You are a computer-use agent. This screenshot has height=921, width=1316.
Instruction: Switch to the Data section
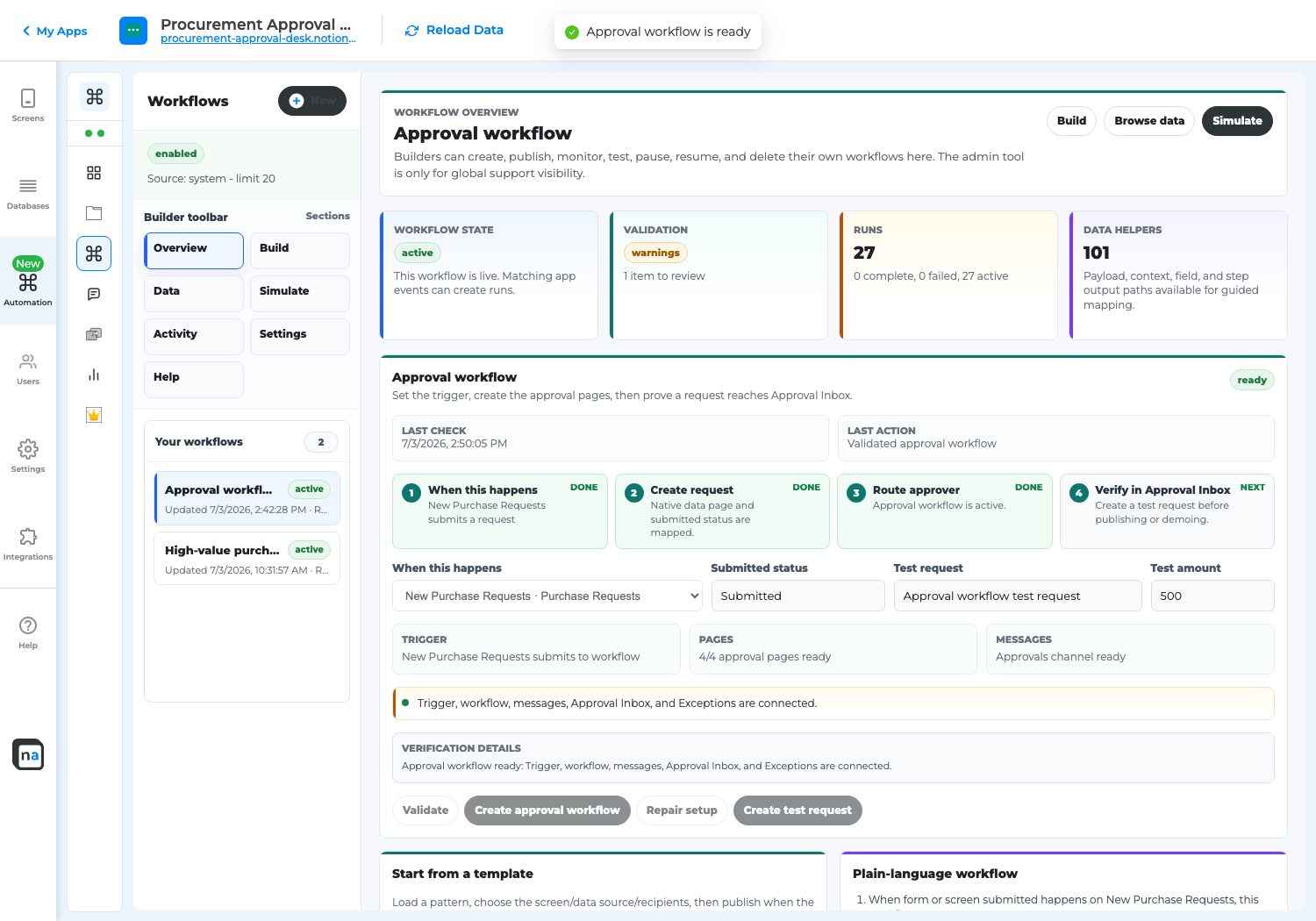[x=194, y=293]
